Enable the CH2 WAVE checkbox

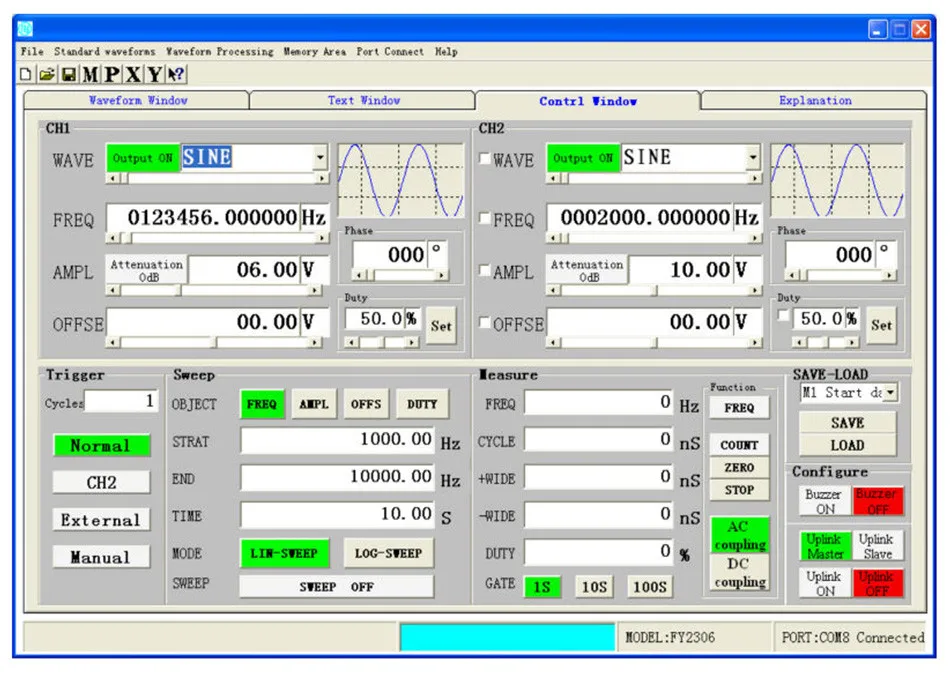click(485, 159)
